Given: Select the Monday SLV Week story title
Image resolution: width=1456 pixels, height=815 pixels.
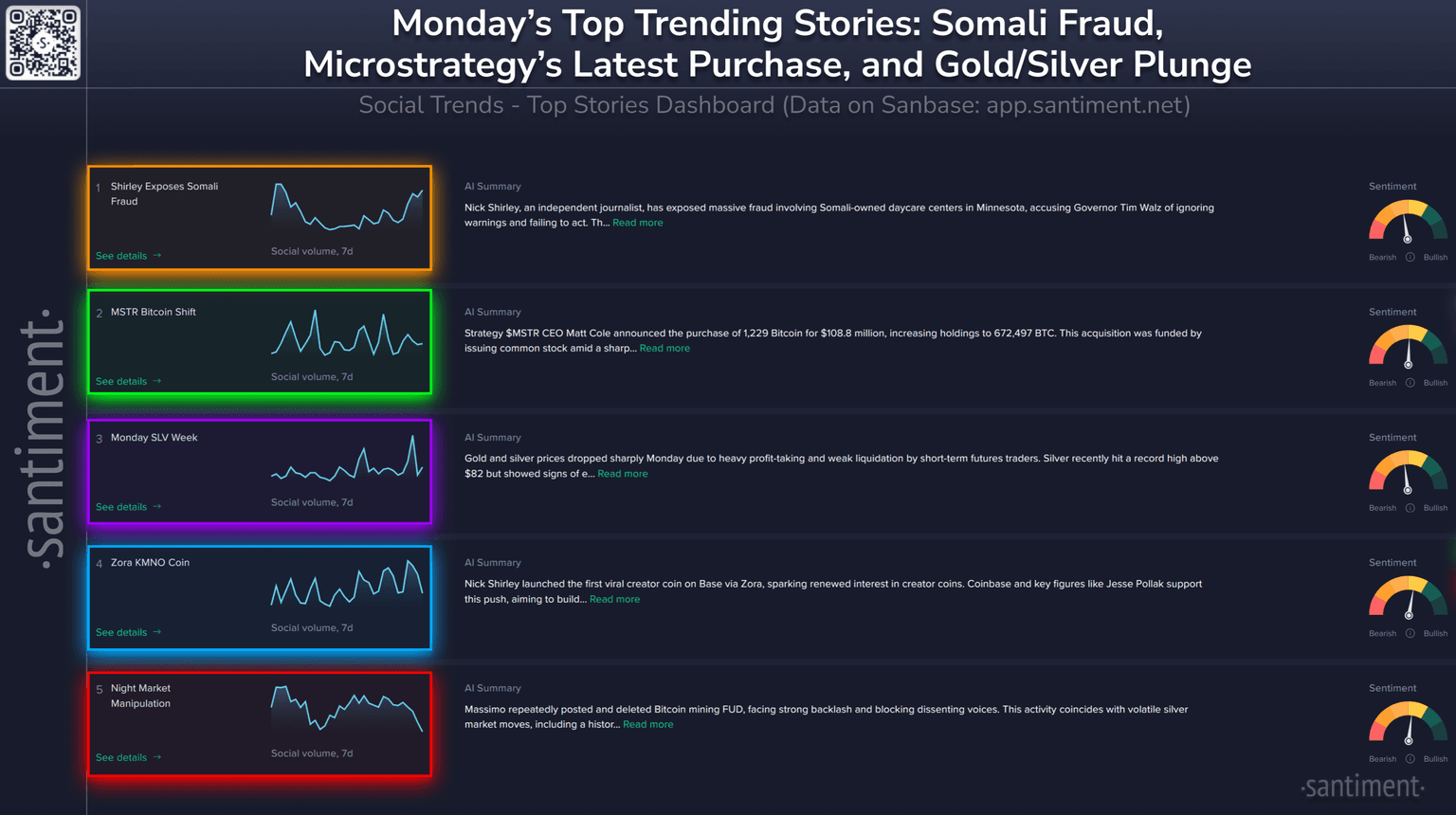Looking at the screenshot, I should 154,438.
